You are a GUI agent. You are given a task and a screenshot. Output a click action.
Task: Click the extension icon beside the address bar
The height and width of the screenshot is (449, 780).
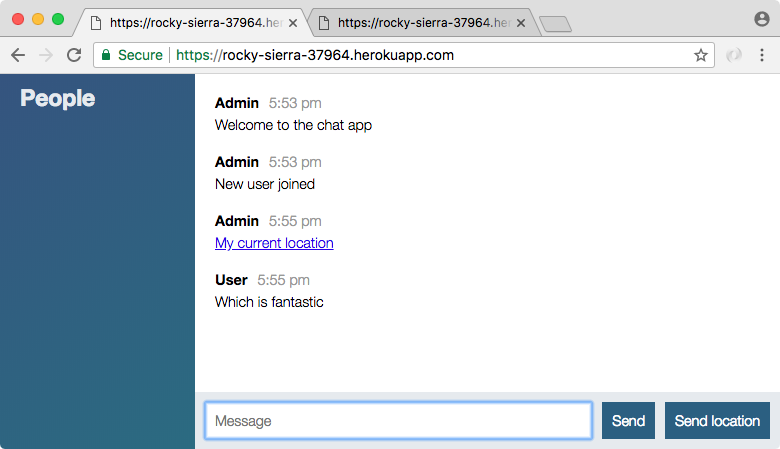(734, 55)
